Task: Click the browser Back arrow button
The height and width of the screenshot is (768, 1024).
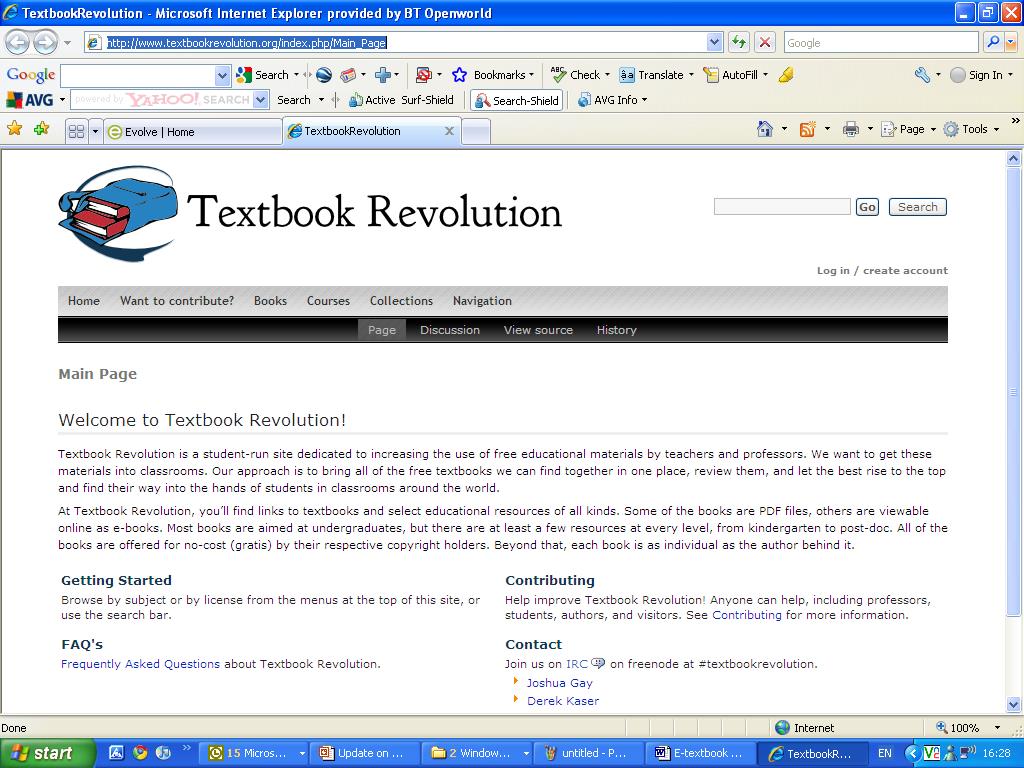Action: pos(18,43)
